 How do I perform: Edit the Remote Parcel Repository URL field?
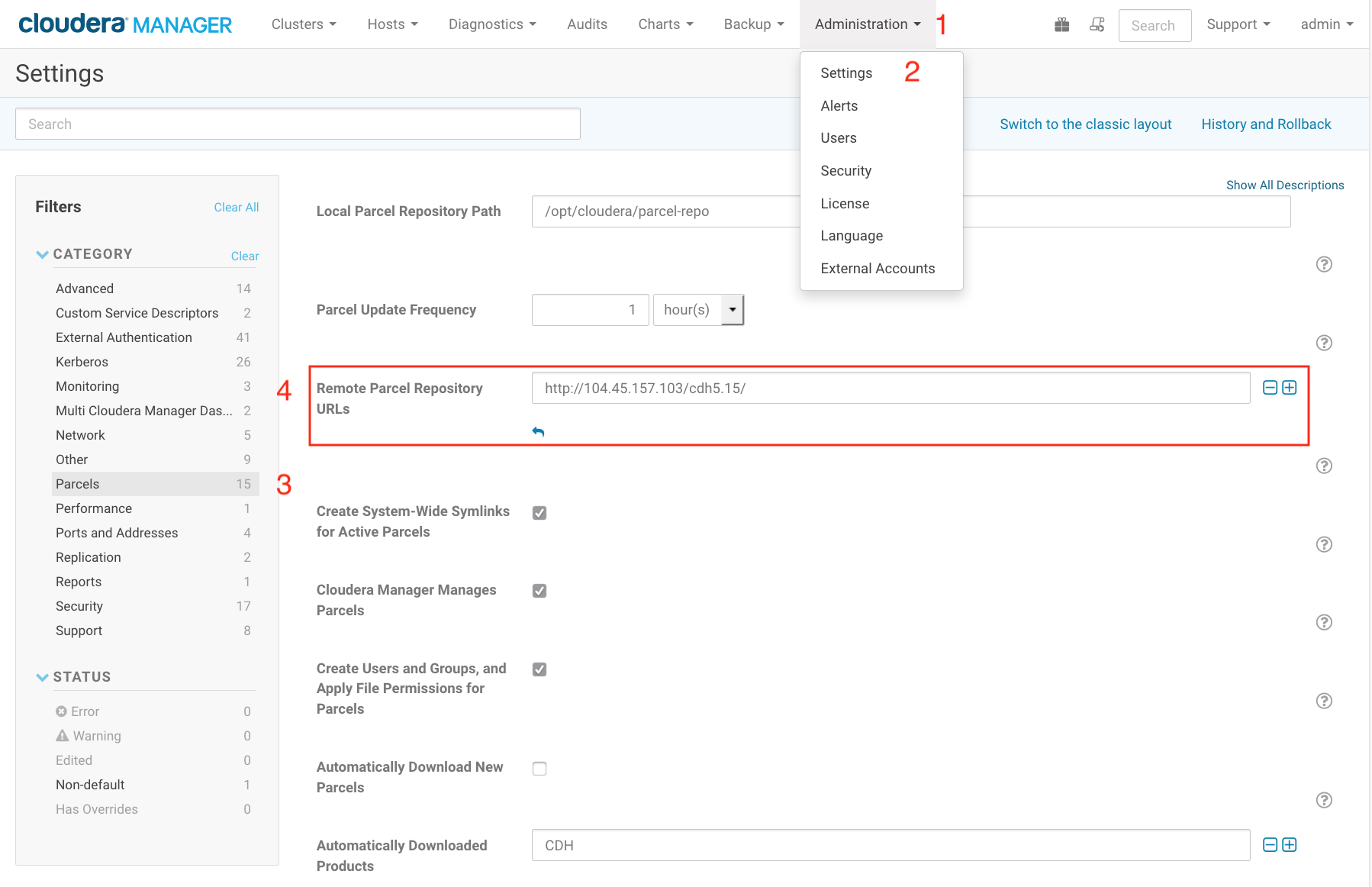pos(891,388)
